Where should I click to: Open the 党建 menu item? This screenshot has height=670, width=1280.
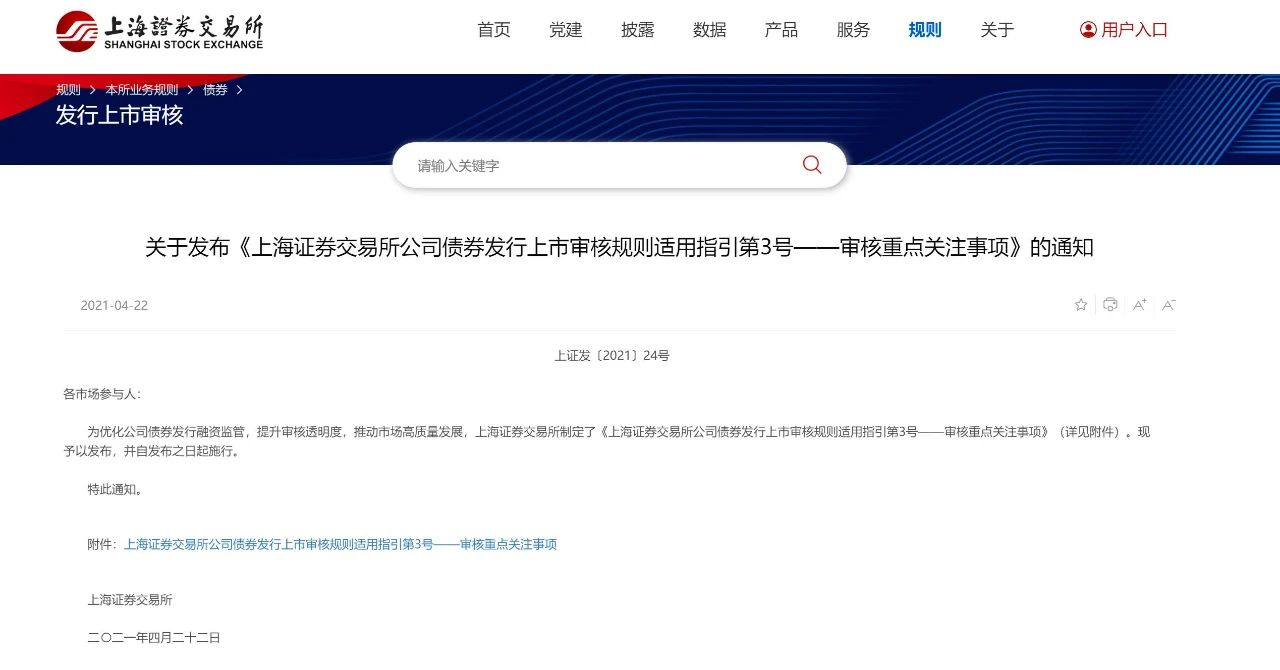(x=566, y=30)
